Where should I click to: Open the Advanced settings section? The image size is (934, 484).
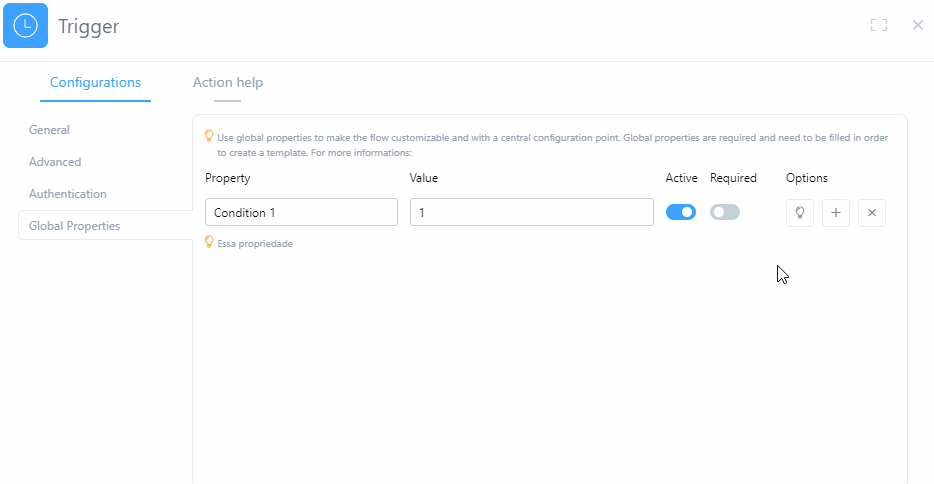coord(55,162)
